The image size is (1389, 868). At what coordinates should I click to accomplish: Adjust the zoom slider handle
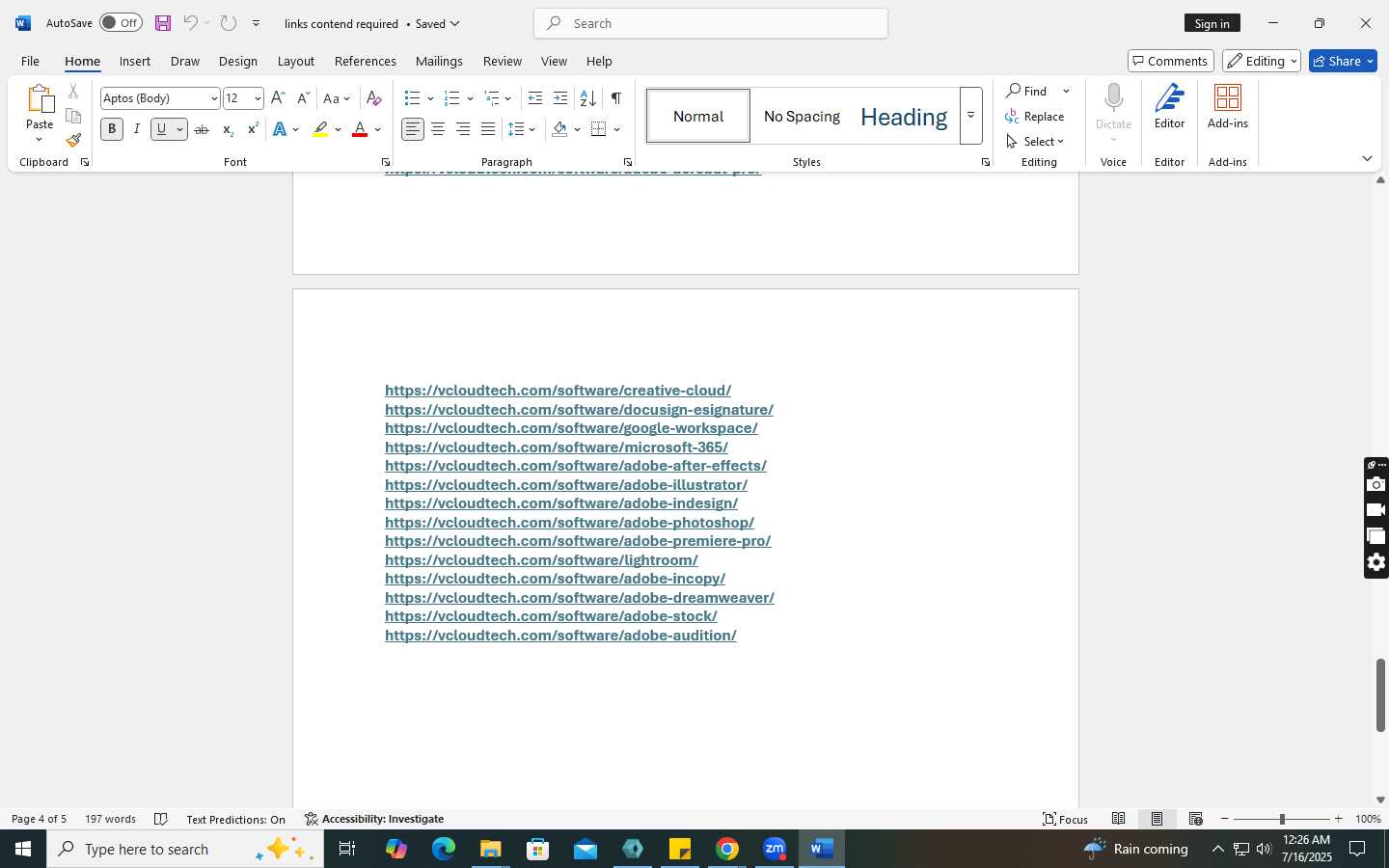(x=1282, y=819)
